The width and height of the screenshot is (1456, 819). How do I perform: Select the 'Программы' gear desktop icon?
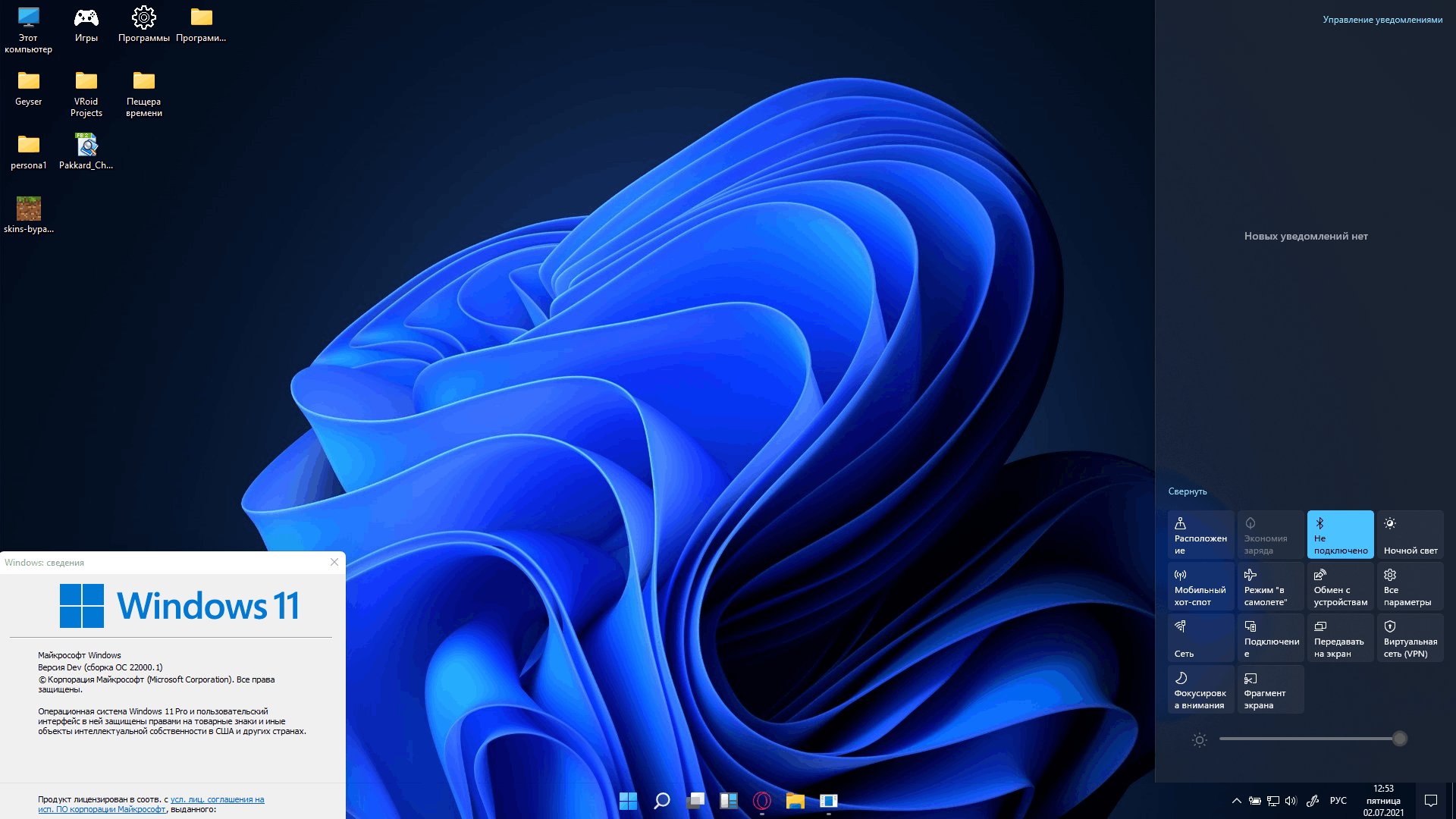[x=144, y=24]
